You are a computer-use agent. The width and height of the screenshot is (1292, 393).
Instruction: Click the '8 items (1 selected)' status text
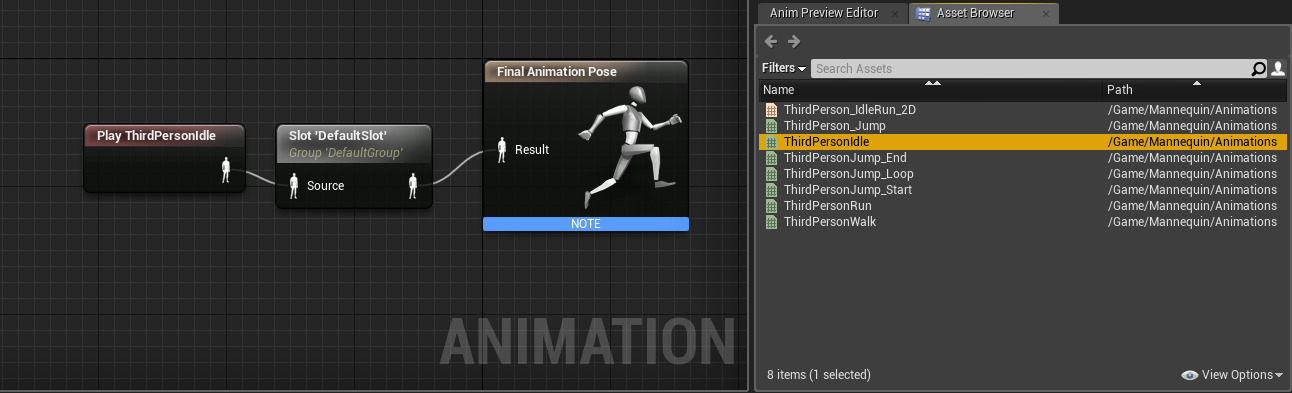coord(819,375)
